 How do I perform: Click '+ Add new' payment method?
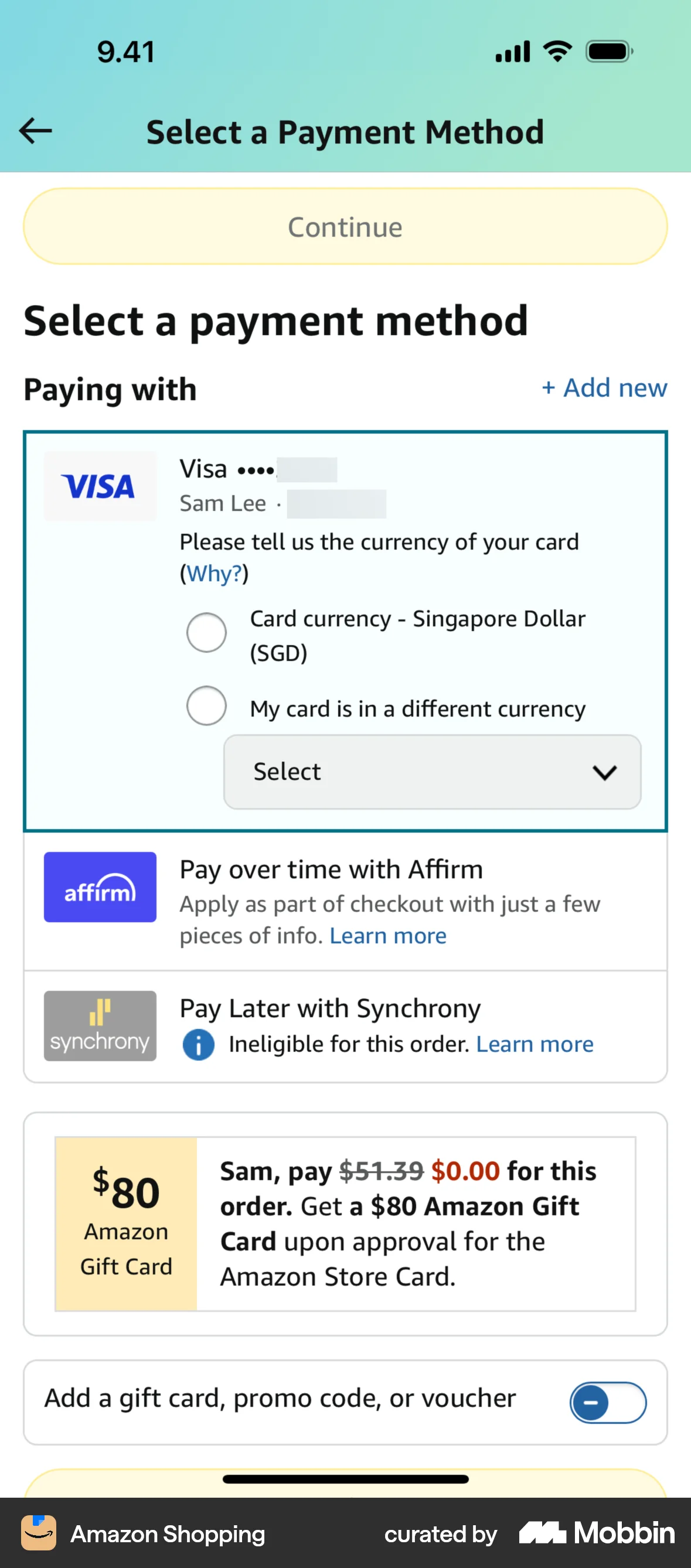[603, 388]
